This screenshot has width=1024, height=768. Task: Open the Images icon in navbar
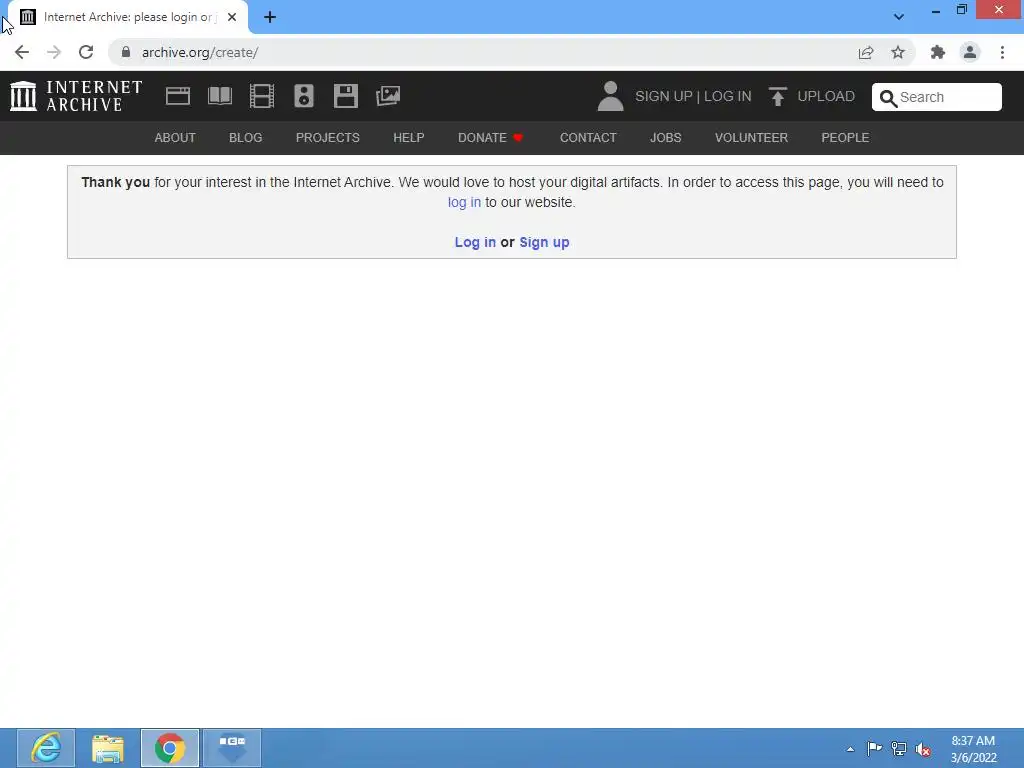click(x=388, y=96)
